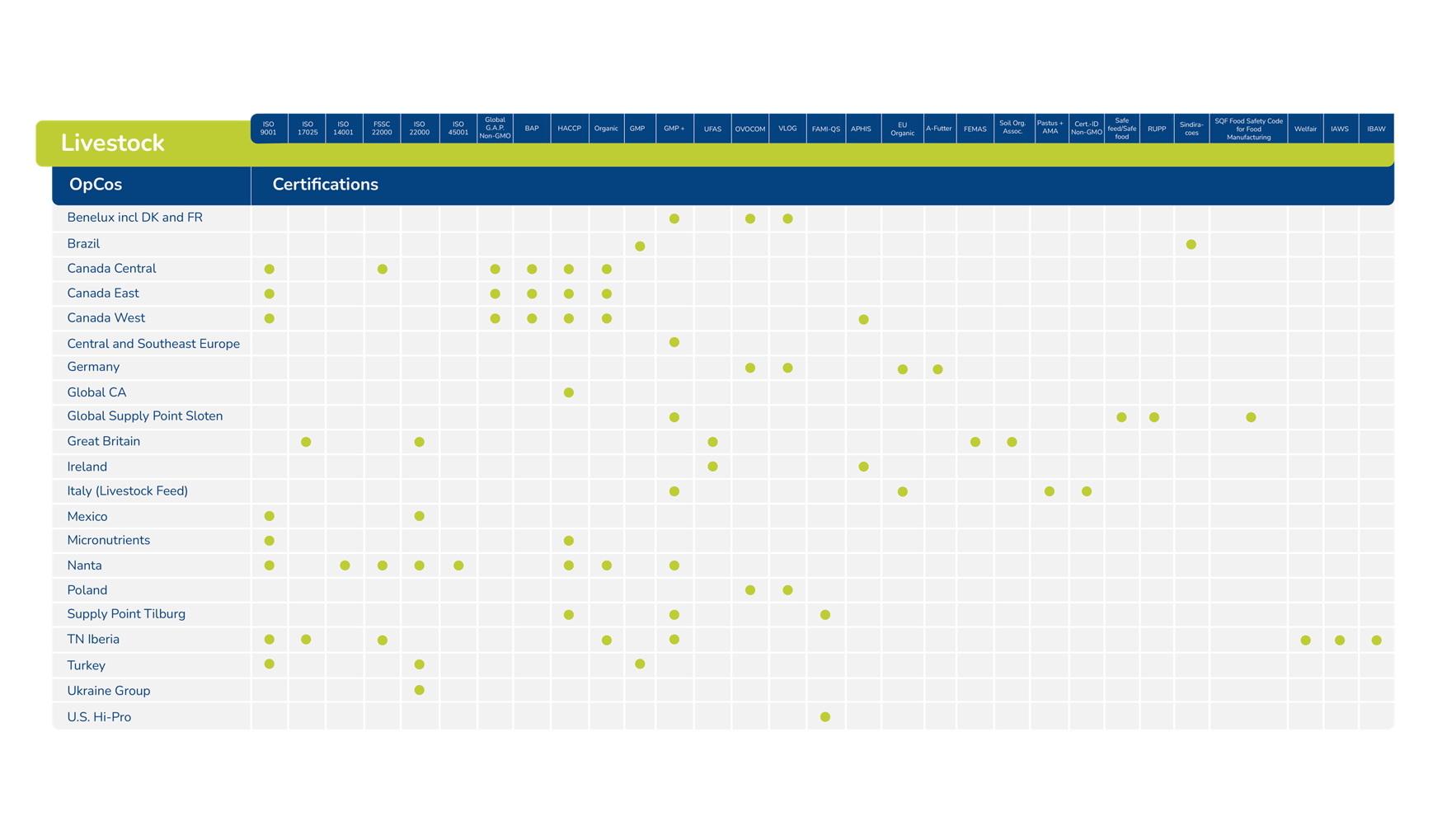Image resolution: width=1442 pixels, height=840 pixels.
Task: Click the Nanta ISO 45001 dot
Action: [458, 565]
